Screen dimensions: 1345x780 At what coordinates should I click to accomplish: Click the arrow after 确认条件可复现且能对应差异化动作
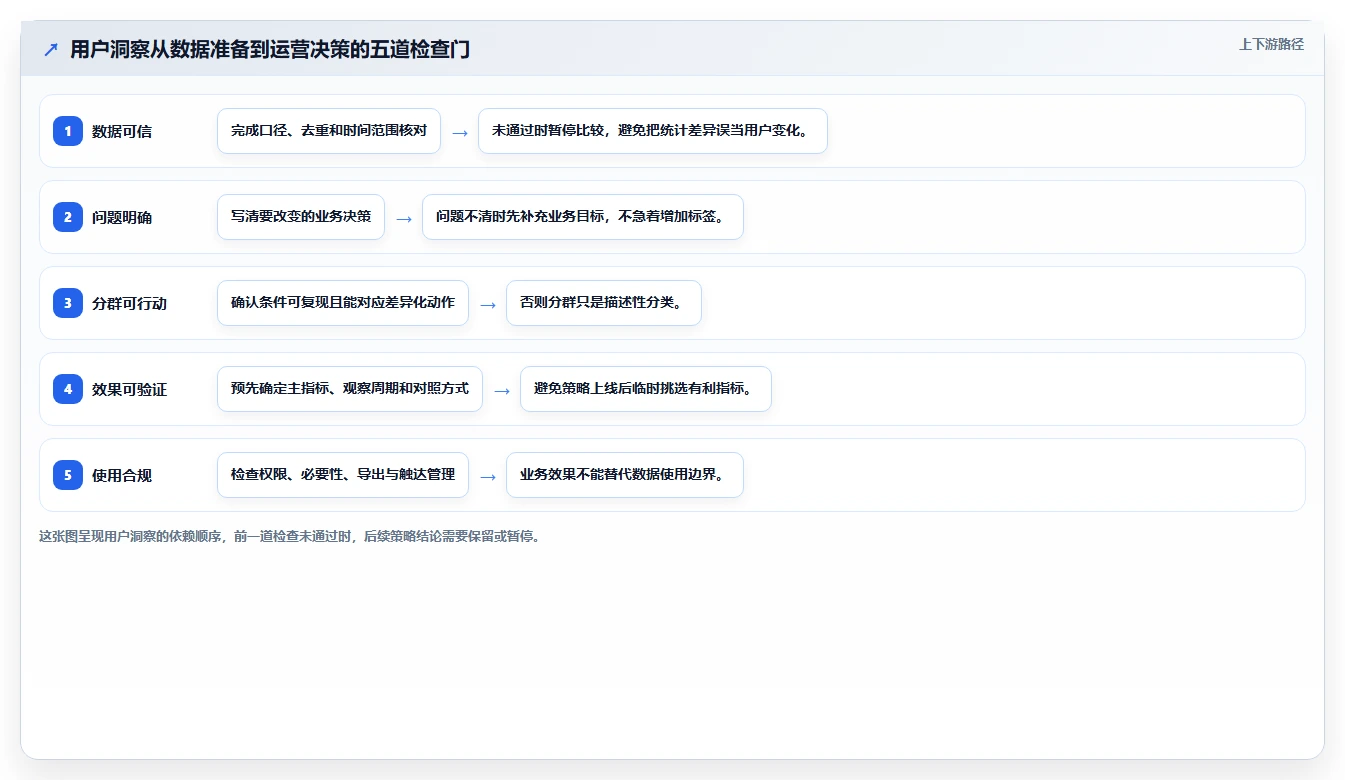488,304
